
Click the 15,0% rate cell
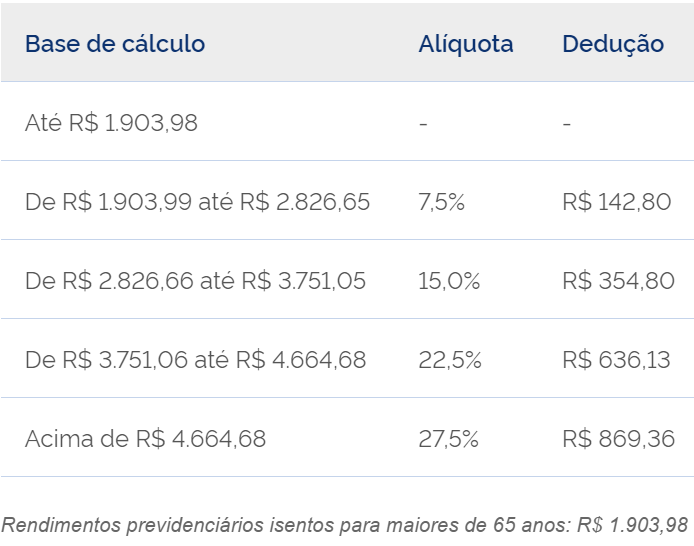[x=449, y=281]
